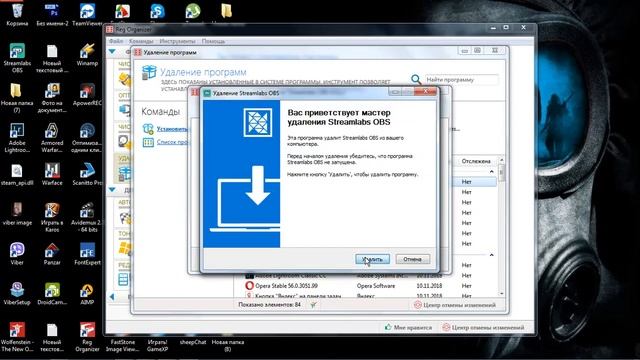Click the filter icon next to Показано элементов
The image size is (640, 360).
[x=313, y=304]
